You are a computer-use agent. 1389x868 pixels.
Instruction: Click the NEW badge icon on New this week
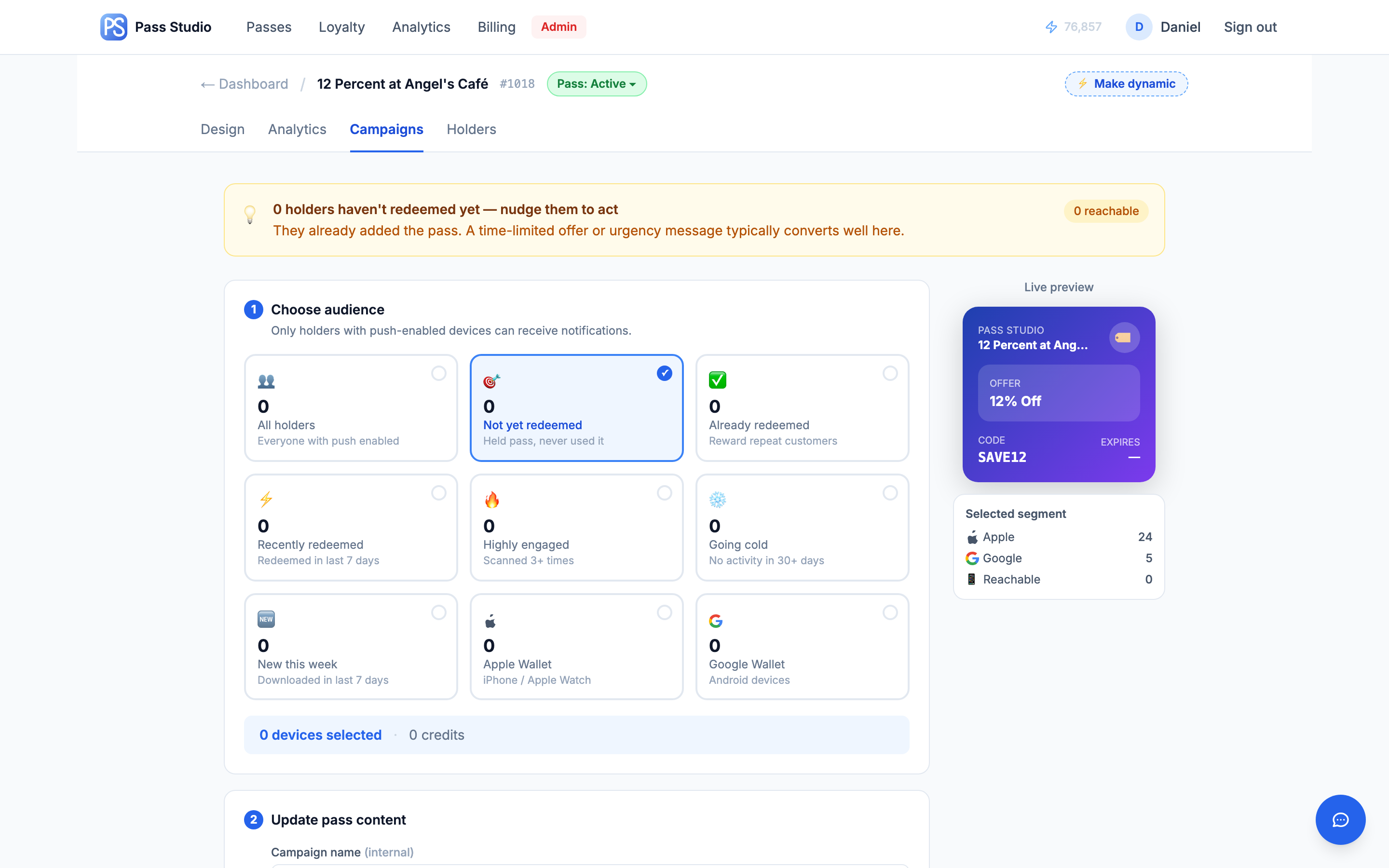point(266,619)
